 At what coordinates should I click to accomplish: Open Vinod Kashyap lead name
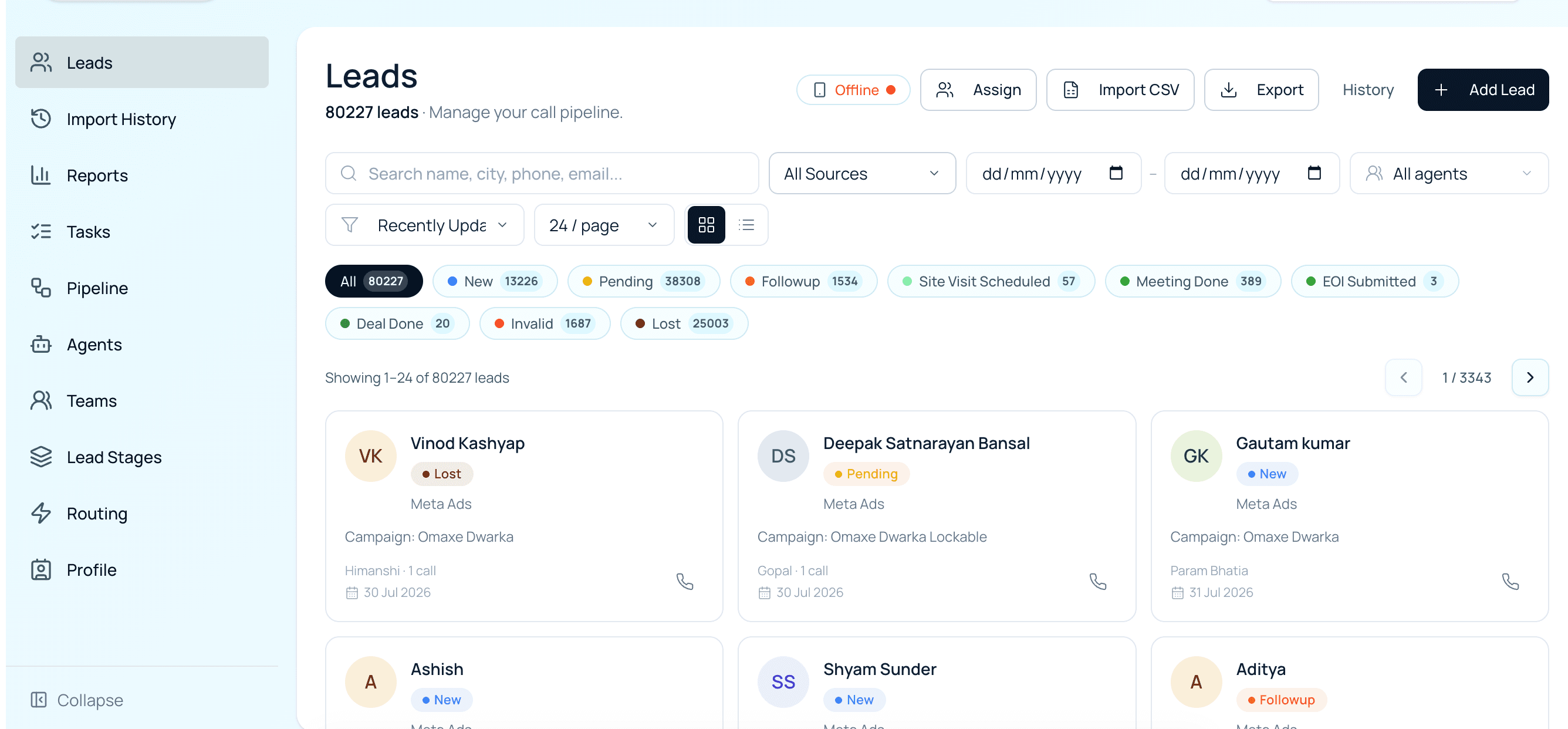(468, 443)
